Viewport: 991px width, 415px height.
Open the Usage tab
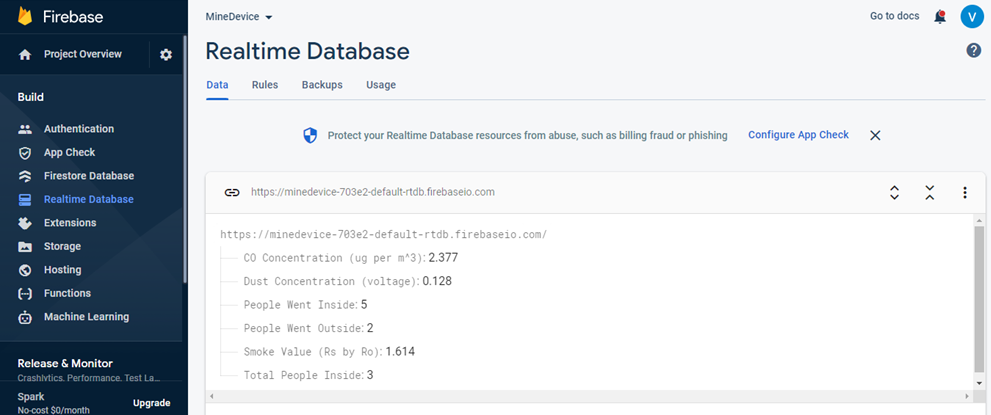coord(381,85)
